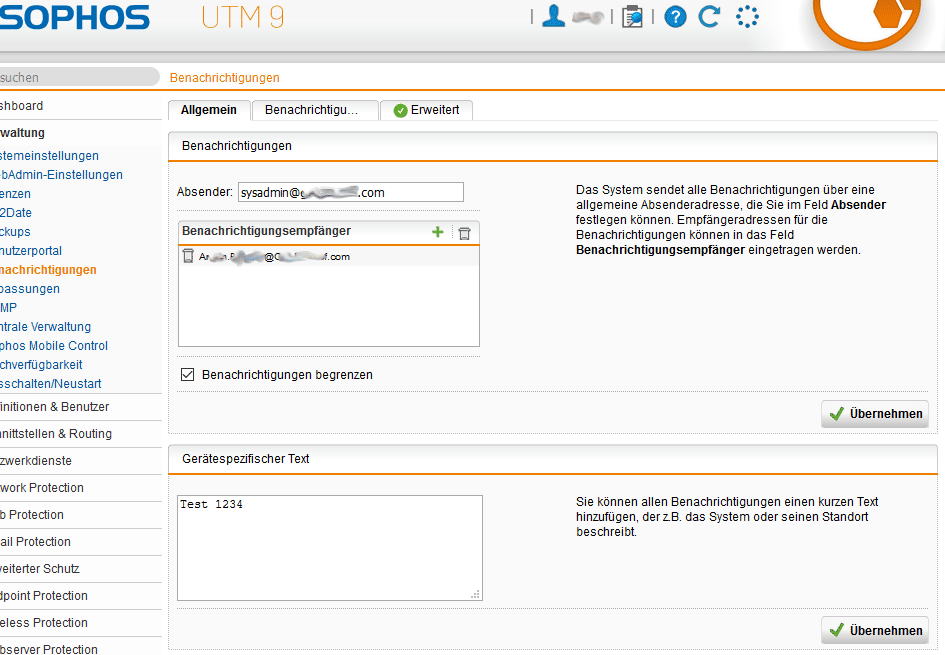
Task: Click the reload arrow icon in header
Action: pos(709,17)
